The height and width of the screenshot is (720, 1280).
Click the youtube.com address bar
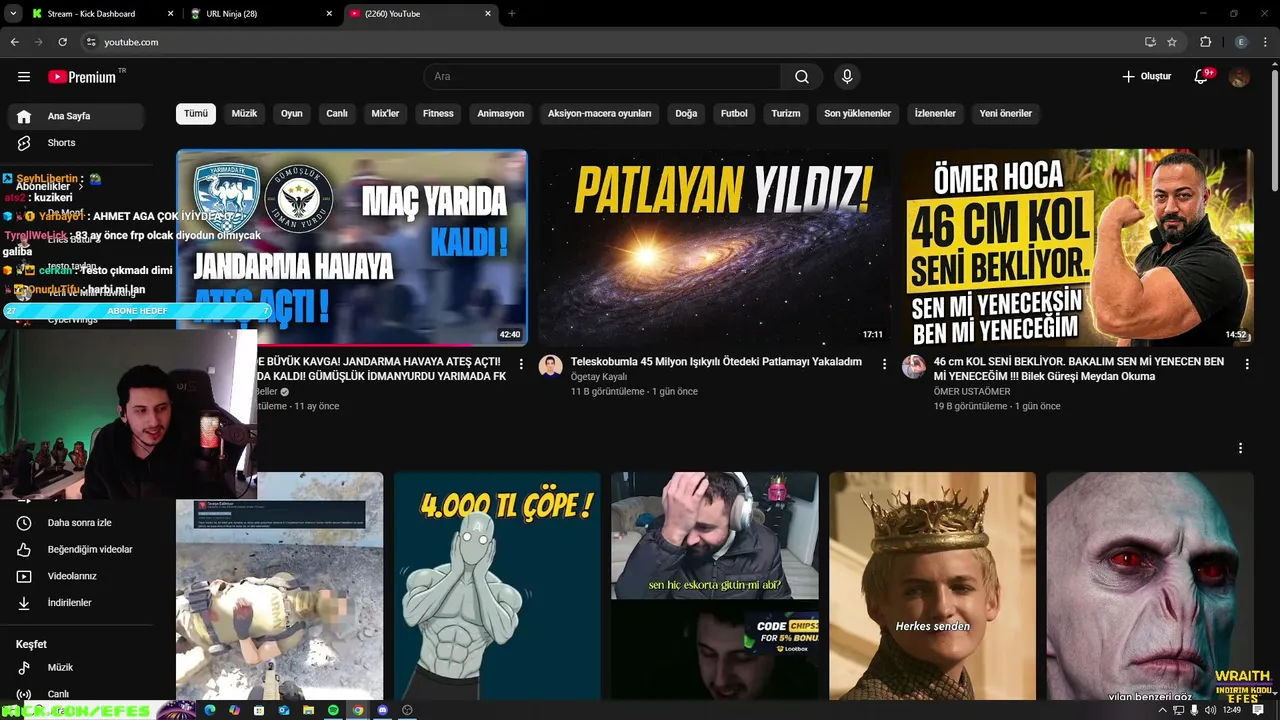click(x=610, y=42)
